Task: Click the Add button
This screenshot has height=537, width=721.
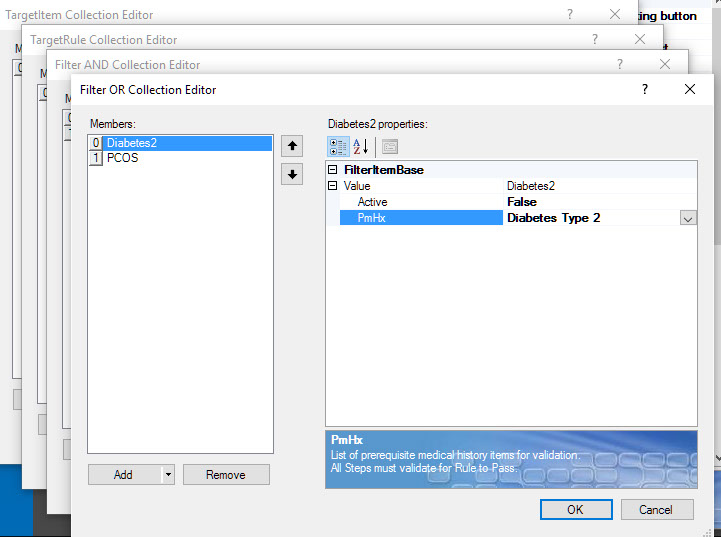Action: point(123,475)
